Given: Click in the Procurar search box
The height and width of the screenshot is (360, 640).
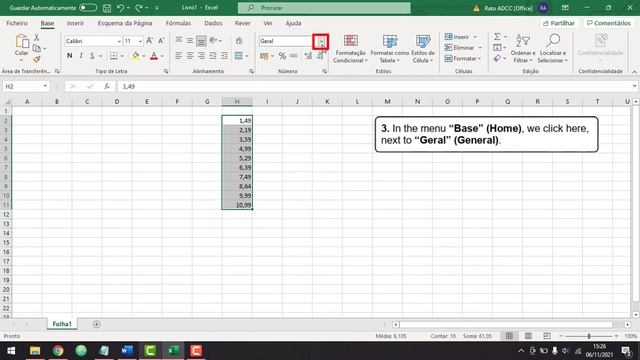Looking at the screenshot, I should coord(324,8).
